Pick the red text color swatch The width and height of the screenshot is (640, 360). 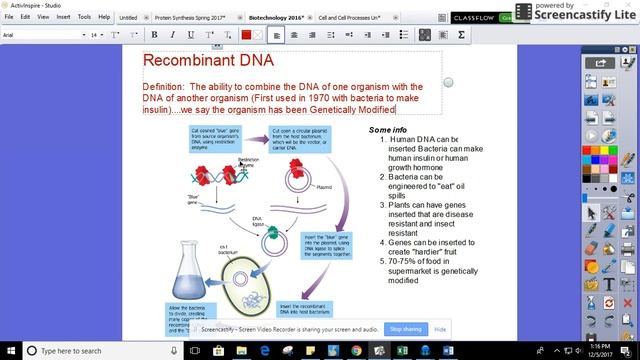[x=246, y=35]
